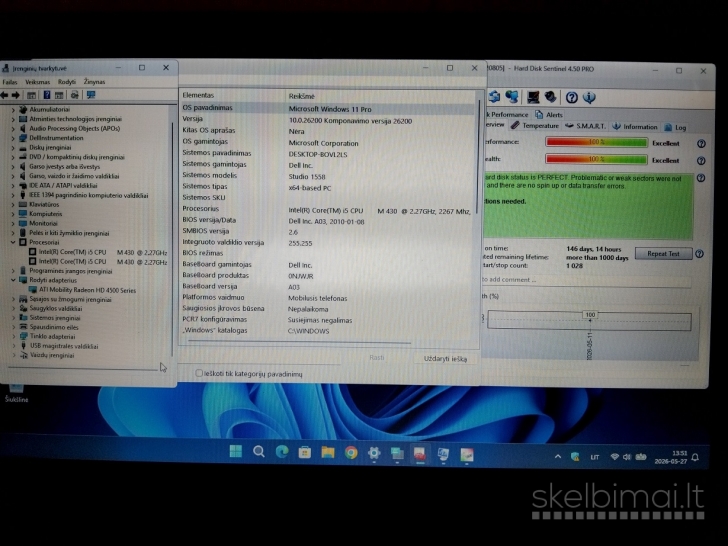The width and height of the screenshot is (728, 546).
Task: Click the Forward arrow in Device Manager toolbar
Action: [x=16, y=95]
